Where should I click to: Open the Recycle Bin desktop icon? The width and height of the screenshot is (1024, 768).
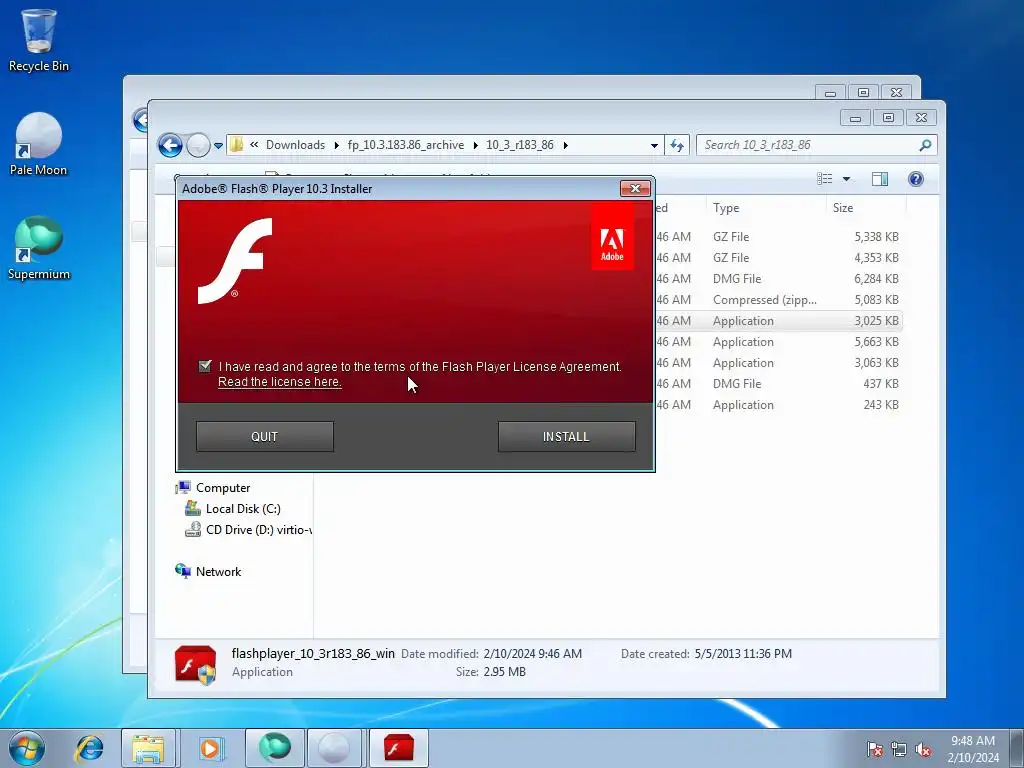(39, 40)
